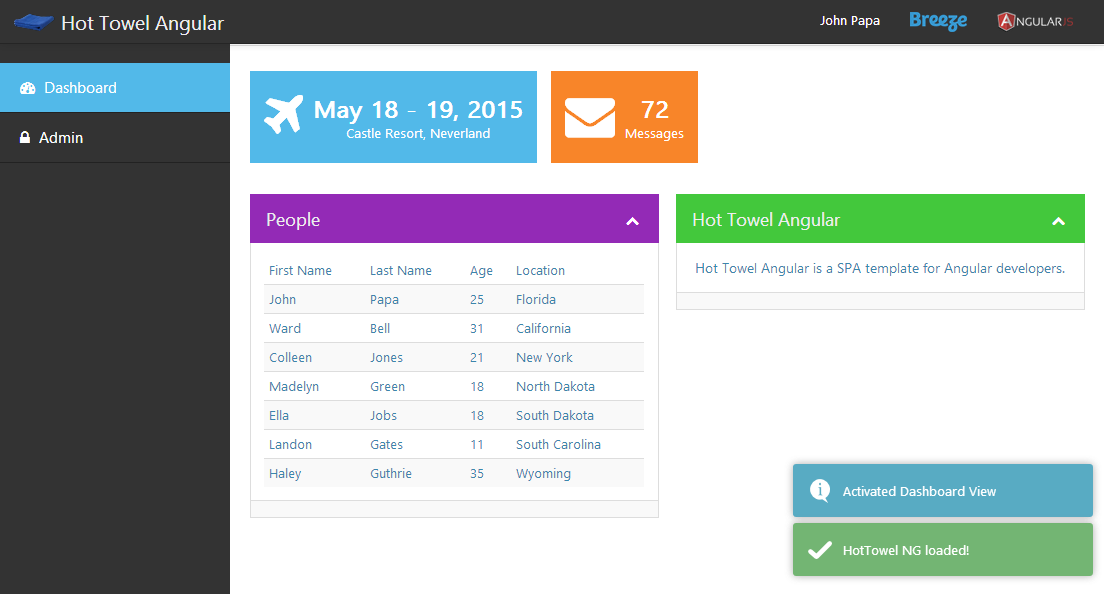1104x594 pixels.
Task: Select the Haley first name cell
Action: coord(284,474)
